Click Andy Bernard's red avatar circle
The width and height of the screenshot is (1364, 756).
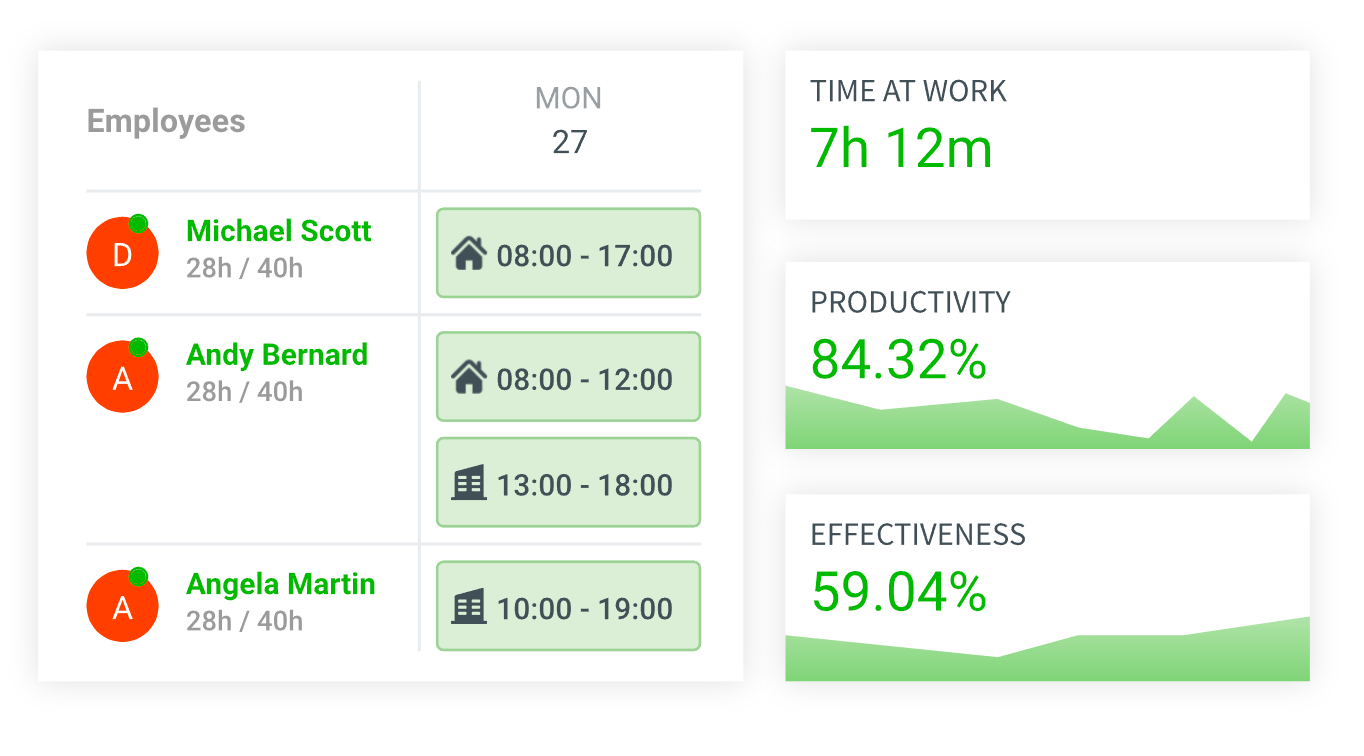122,377
